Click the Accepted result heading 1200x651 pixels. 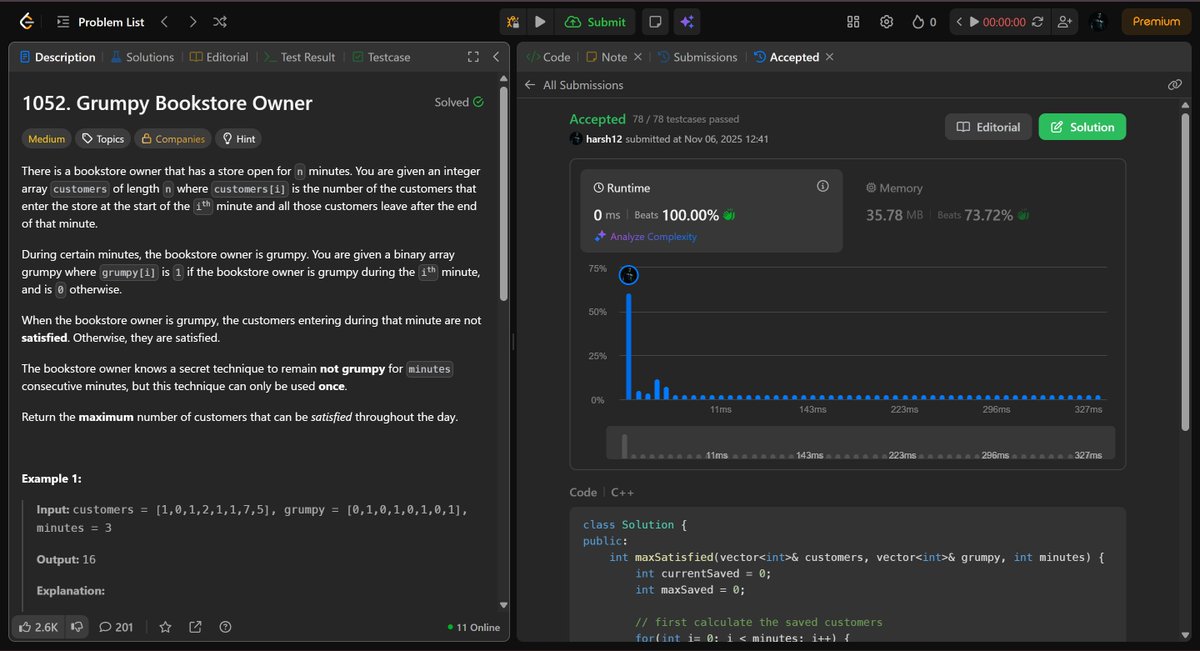(597, 119)
